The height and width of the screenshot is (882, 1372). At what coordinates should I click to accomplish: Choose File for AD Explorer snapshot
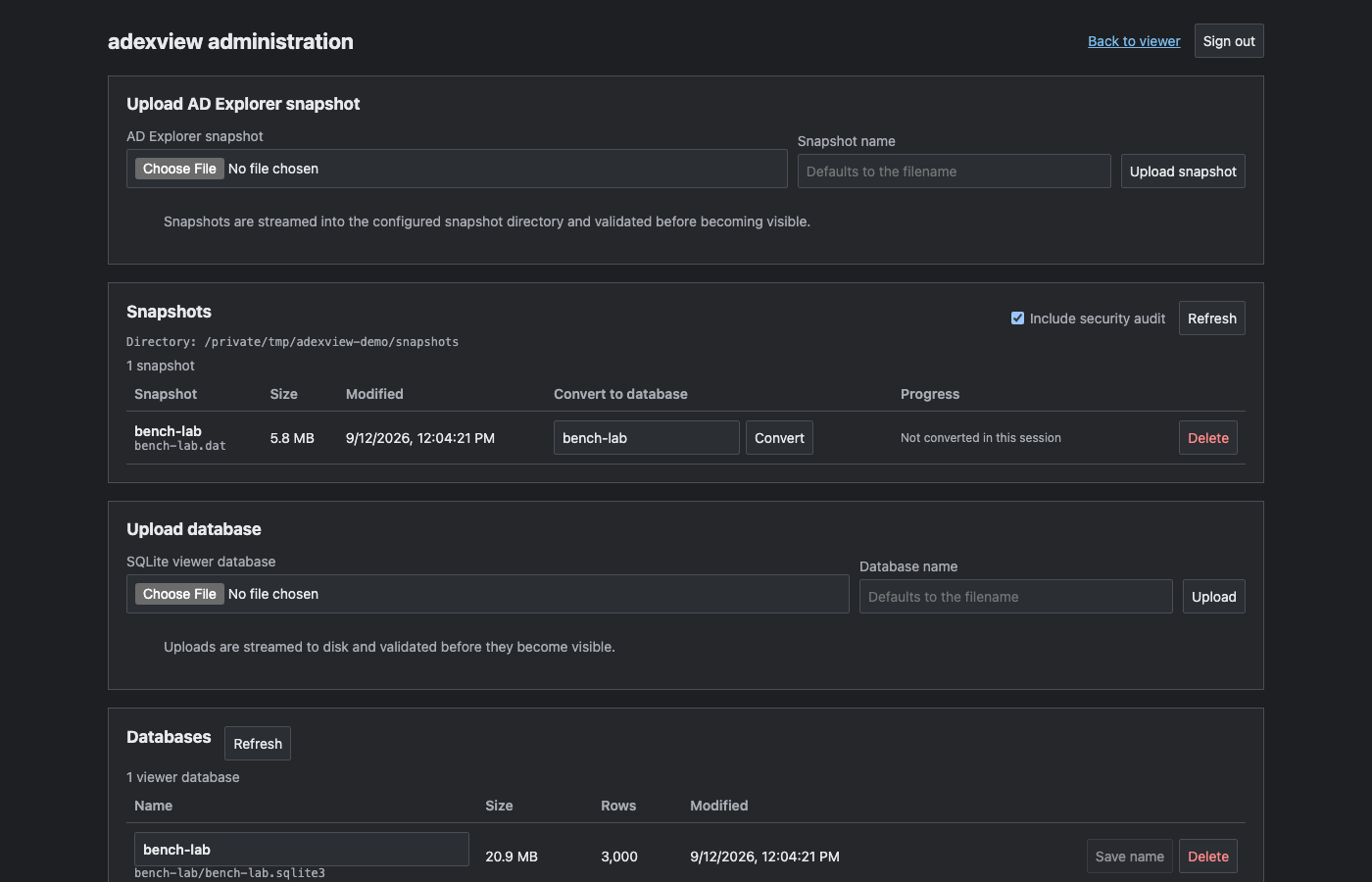179,169
